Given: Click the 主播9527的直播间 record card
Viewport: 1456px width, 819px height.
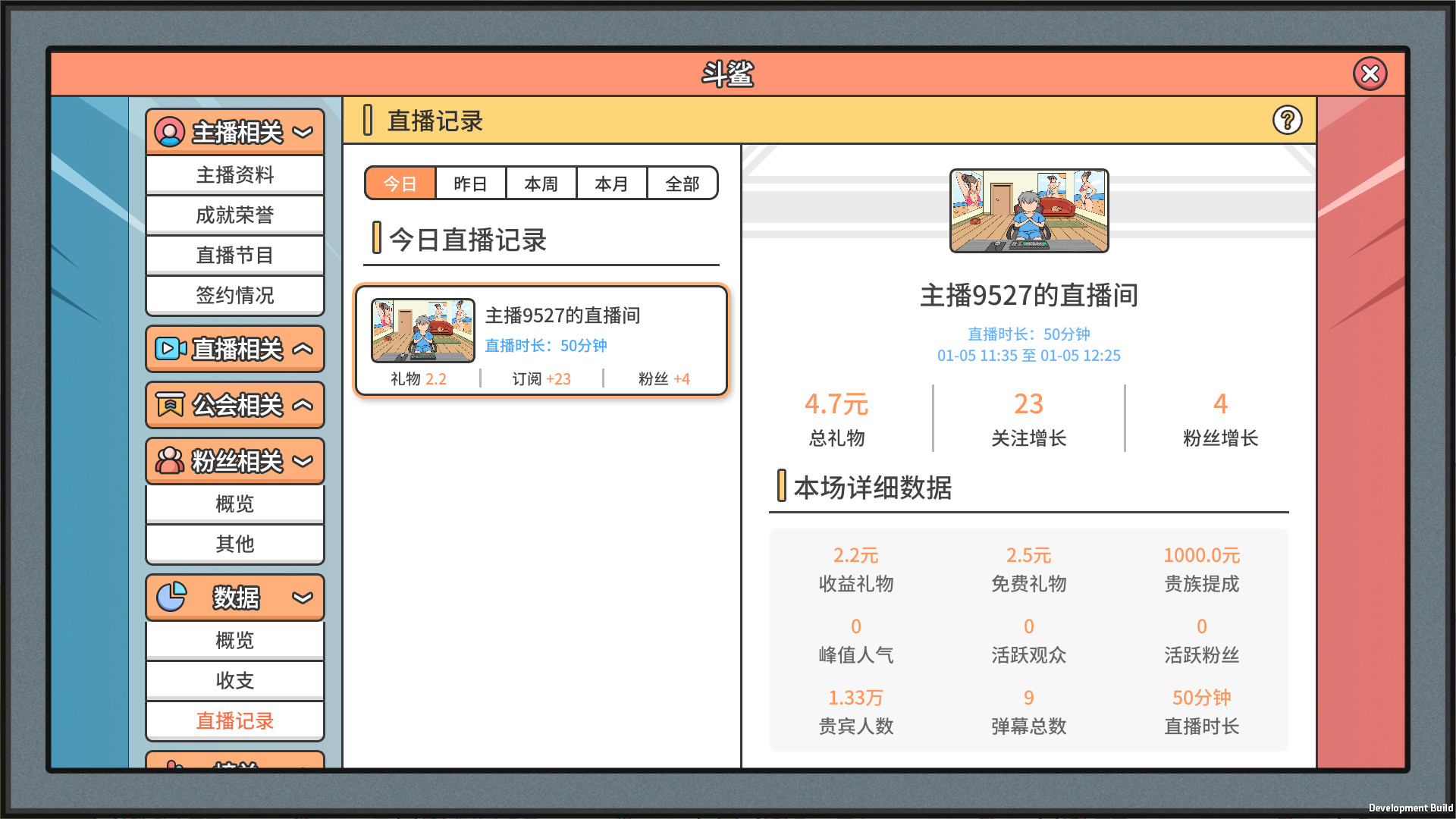Looking at the screenshot, I should pos(541,340).
